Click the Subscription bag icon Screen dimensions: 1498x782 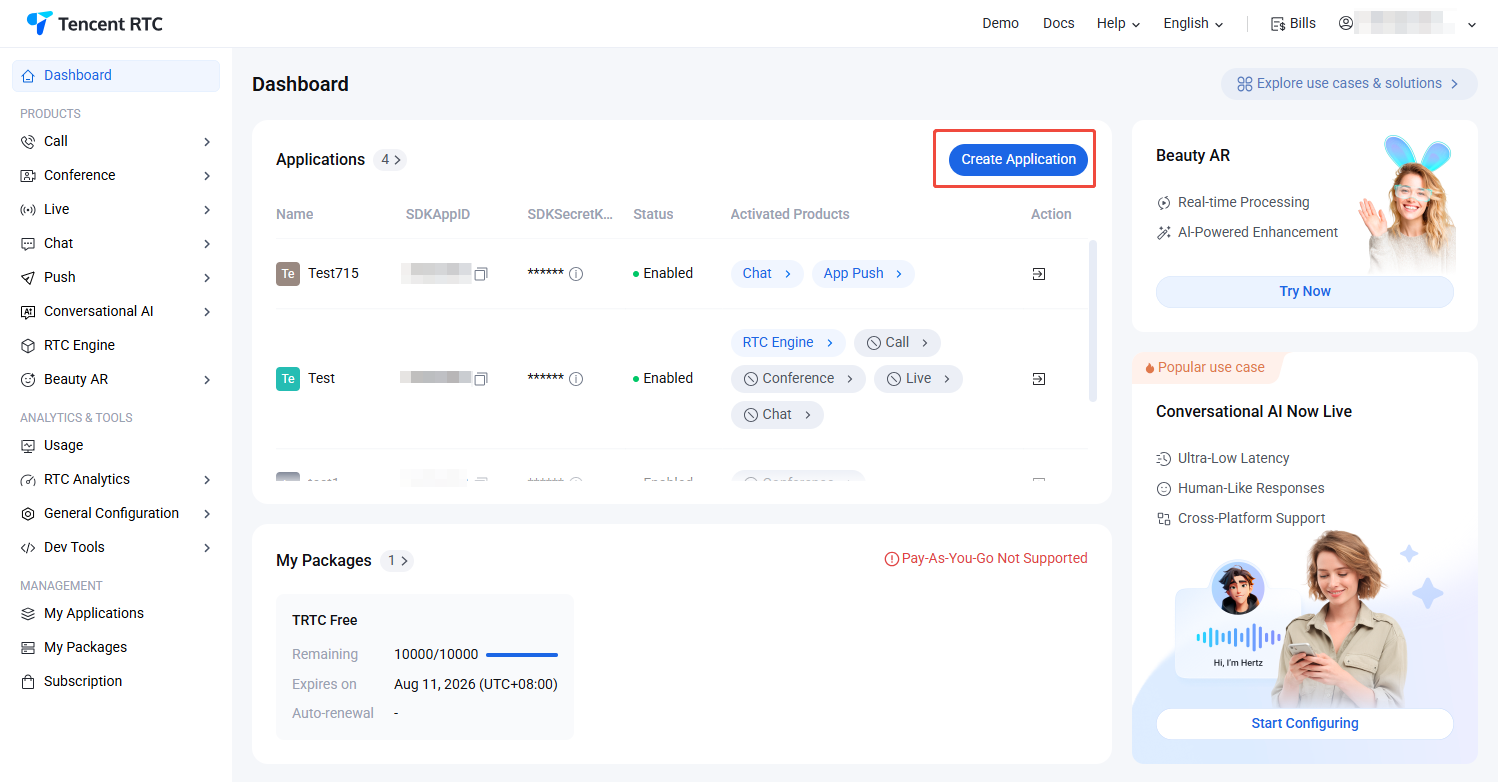click(28, 682)
